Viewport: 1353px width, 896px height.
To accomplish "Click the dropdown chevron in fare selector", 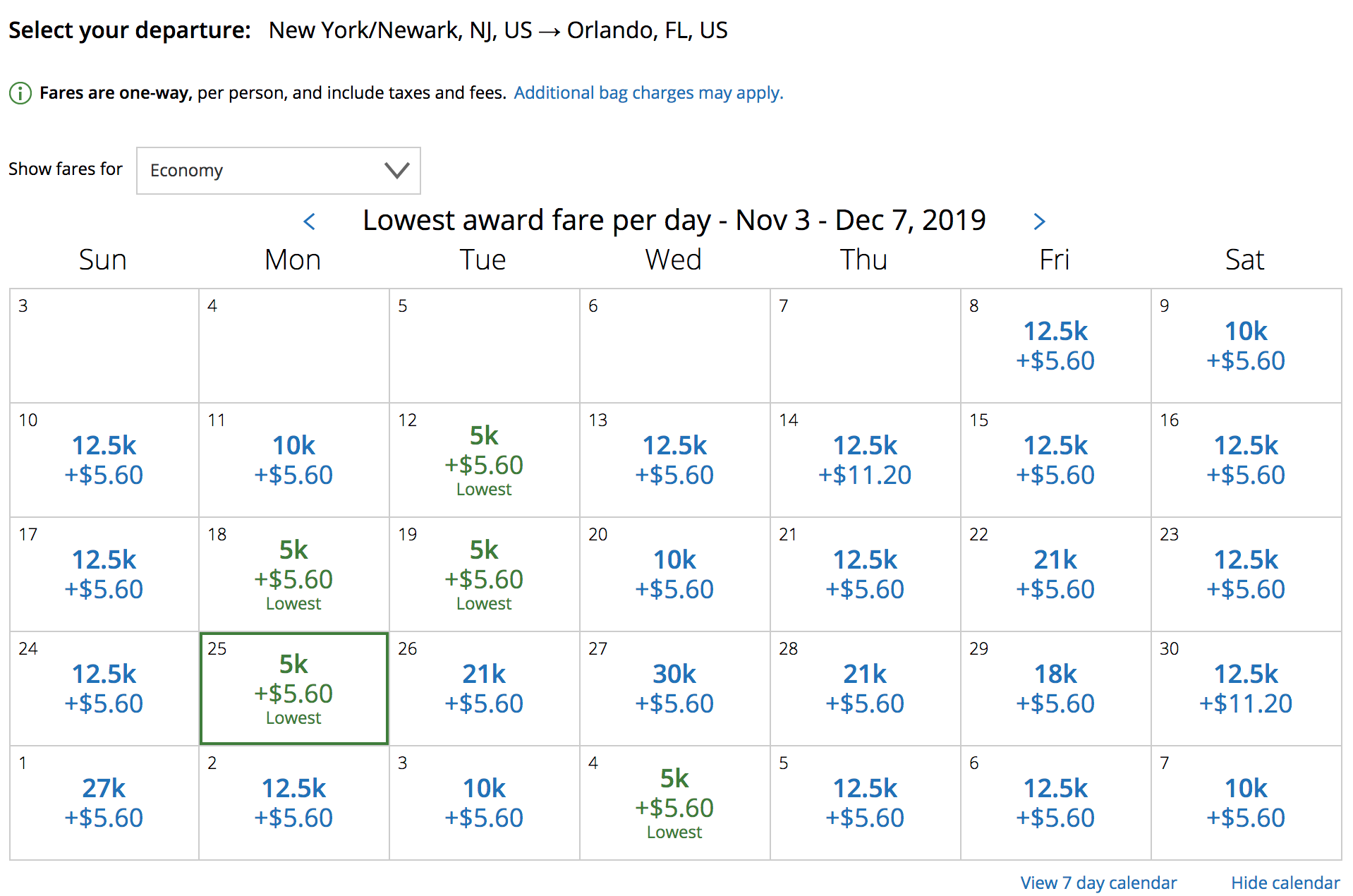I will [x=396, y=171].
